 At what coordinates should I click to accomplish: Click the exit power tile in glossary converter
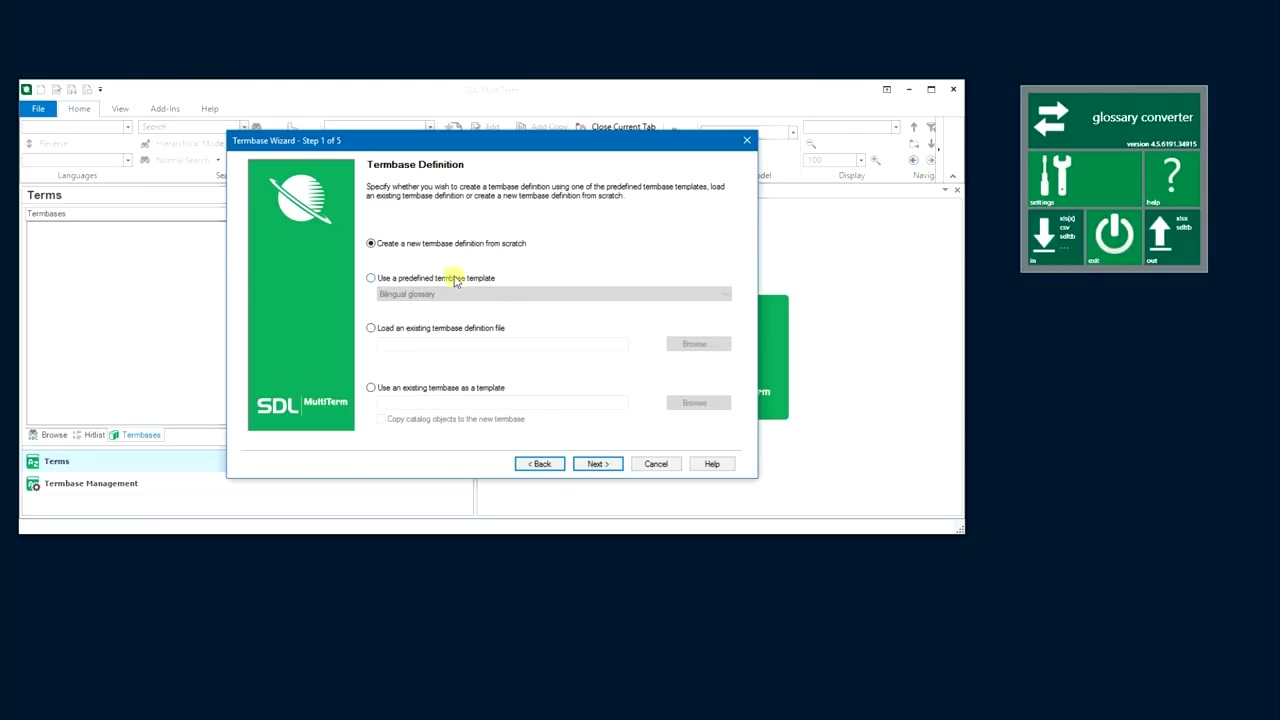tap(1113, 238)
